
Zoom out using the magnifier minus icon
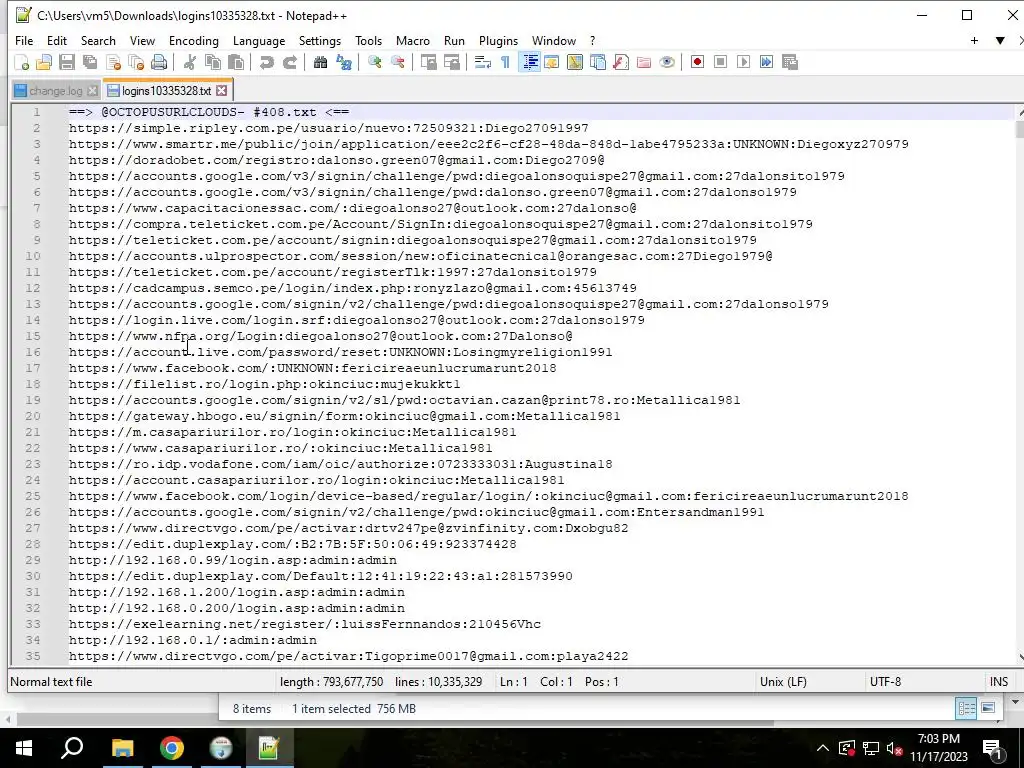(397, 62)
